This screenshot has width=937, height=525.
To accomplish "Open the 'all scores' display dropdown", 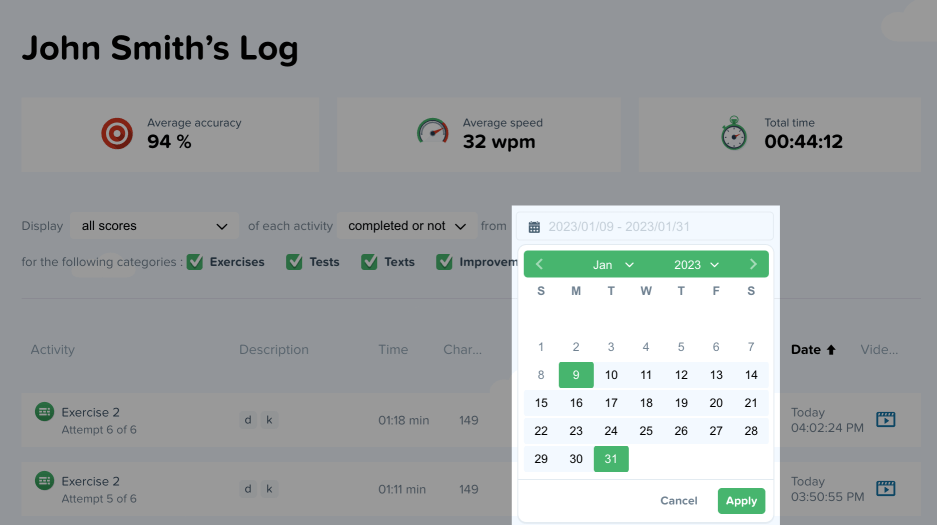I will (154, 226).
